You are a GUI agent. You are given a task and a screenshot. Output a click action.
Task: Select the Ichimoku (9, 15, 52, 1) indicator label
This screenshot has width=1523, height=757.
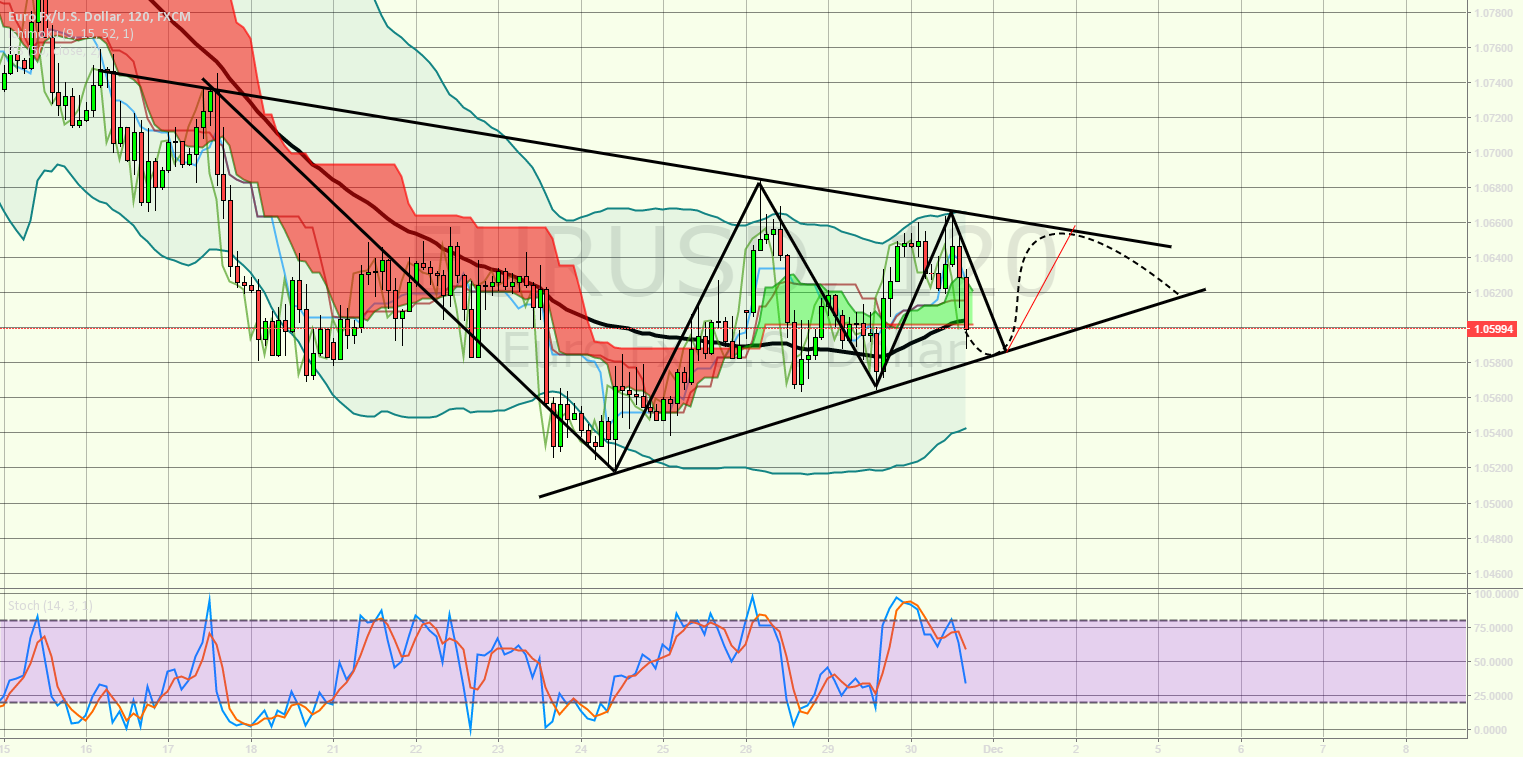70,33
